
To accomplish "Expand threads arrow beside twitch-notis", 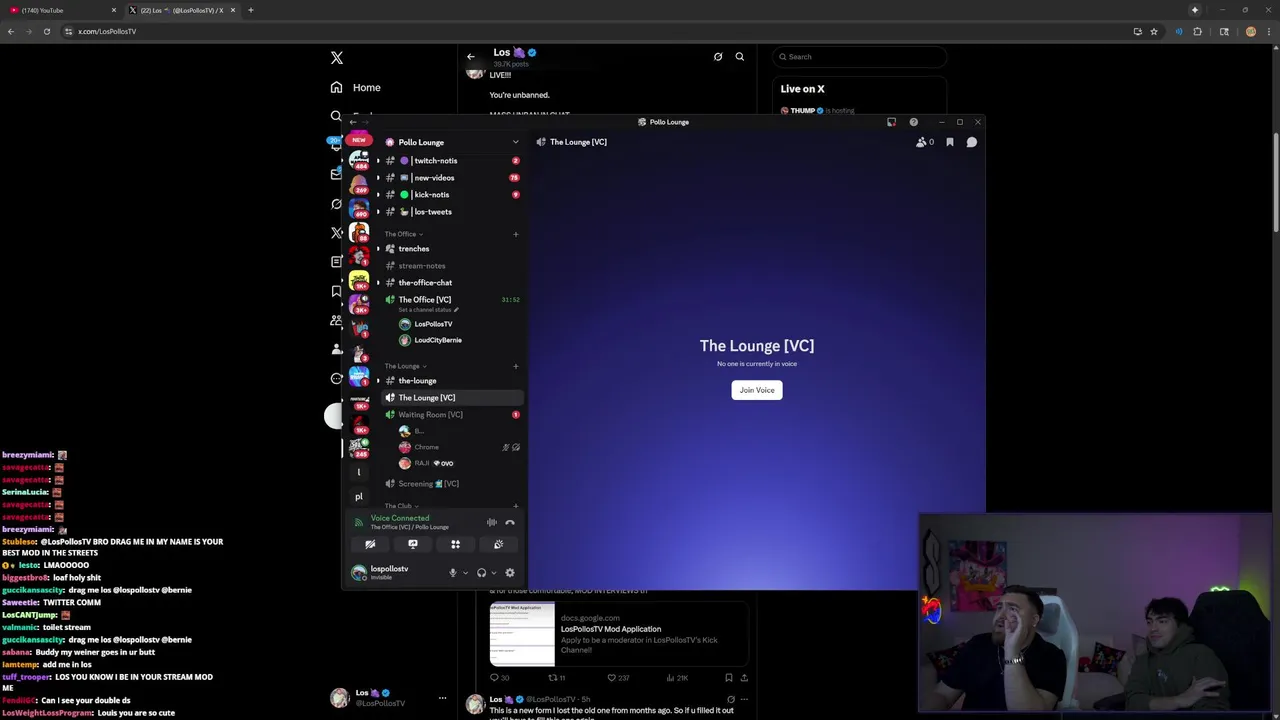I will click(x=378, y=161).
